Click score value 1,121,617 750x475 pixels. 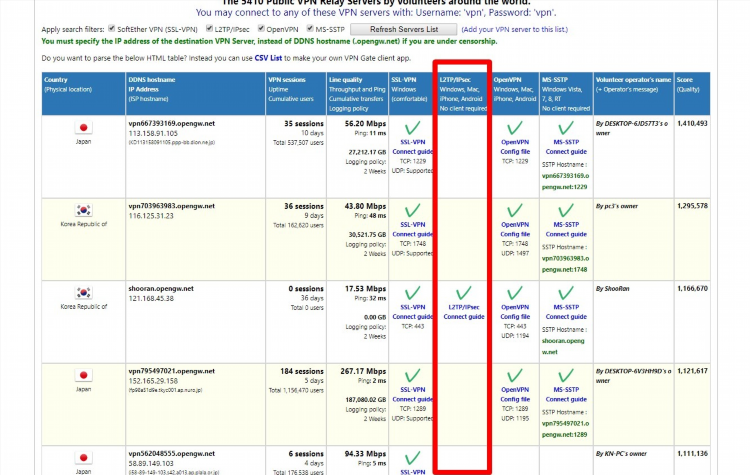[692, 371]
